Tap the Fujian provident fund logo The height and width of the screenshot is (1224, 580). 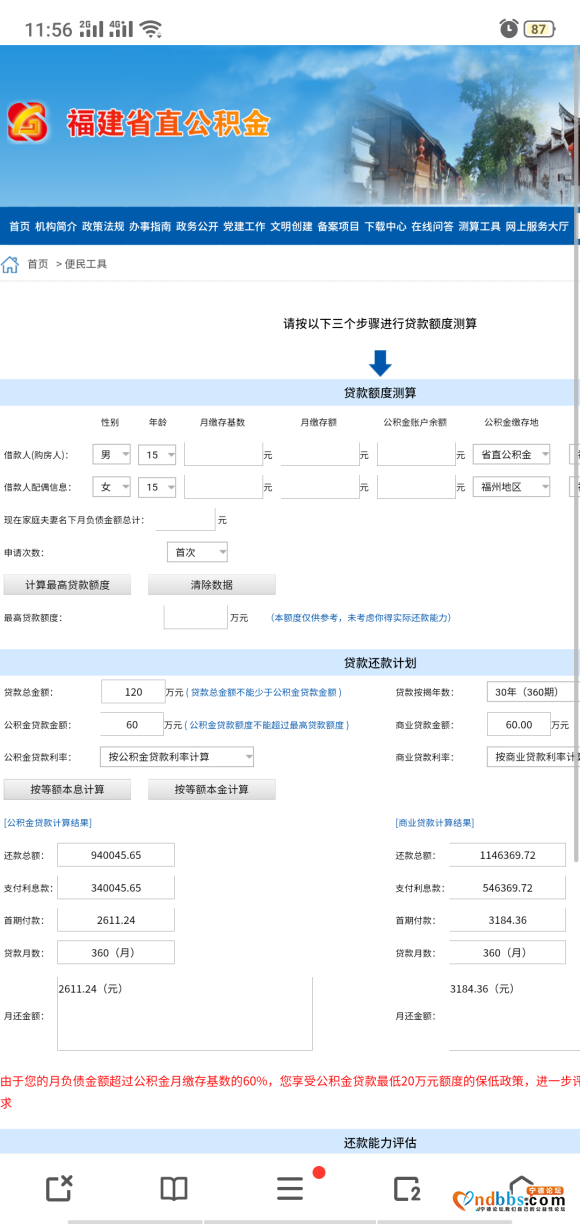[28, 123]
